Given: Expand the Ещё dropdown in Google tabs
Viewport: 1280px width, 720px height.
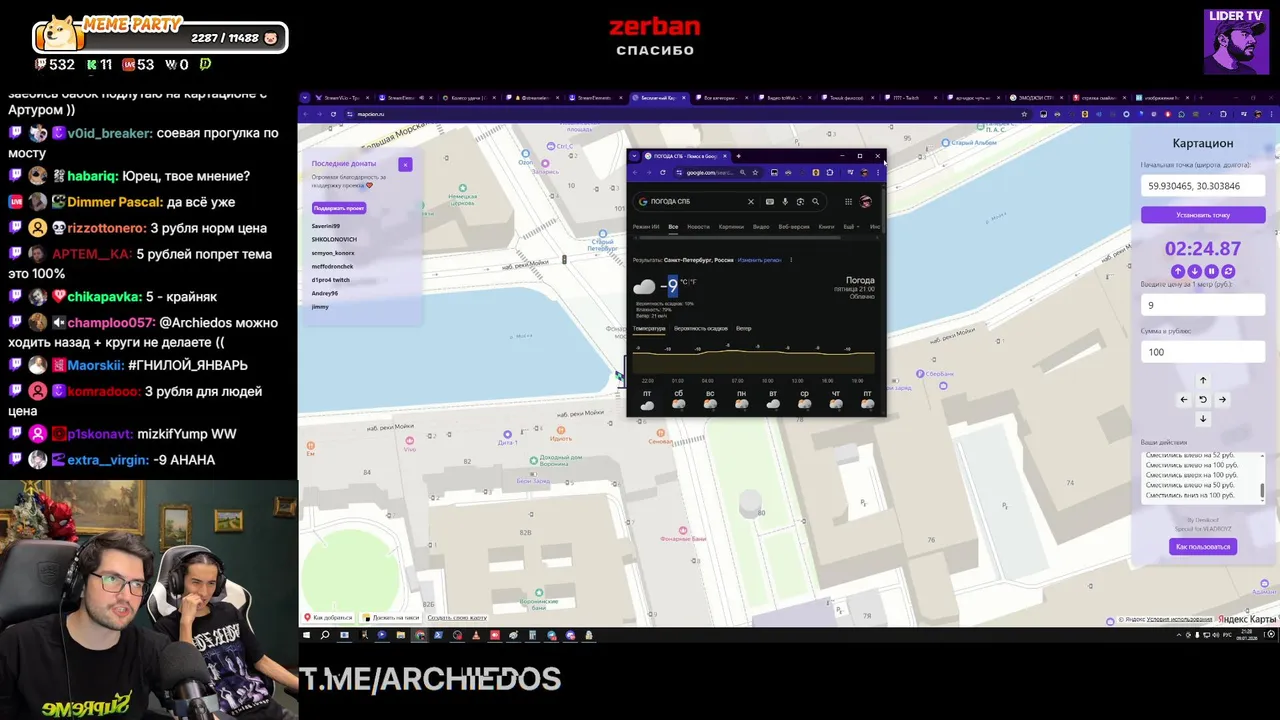Looking at the screenshot, I should pos(851,227).
